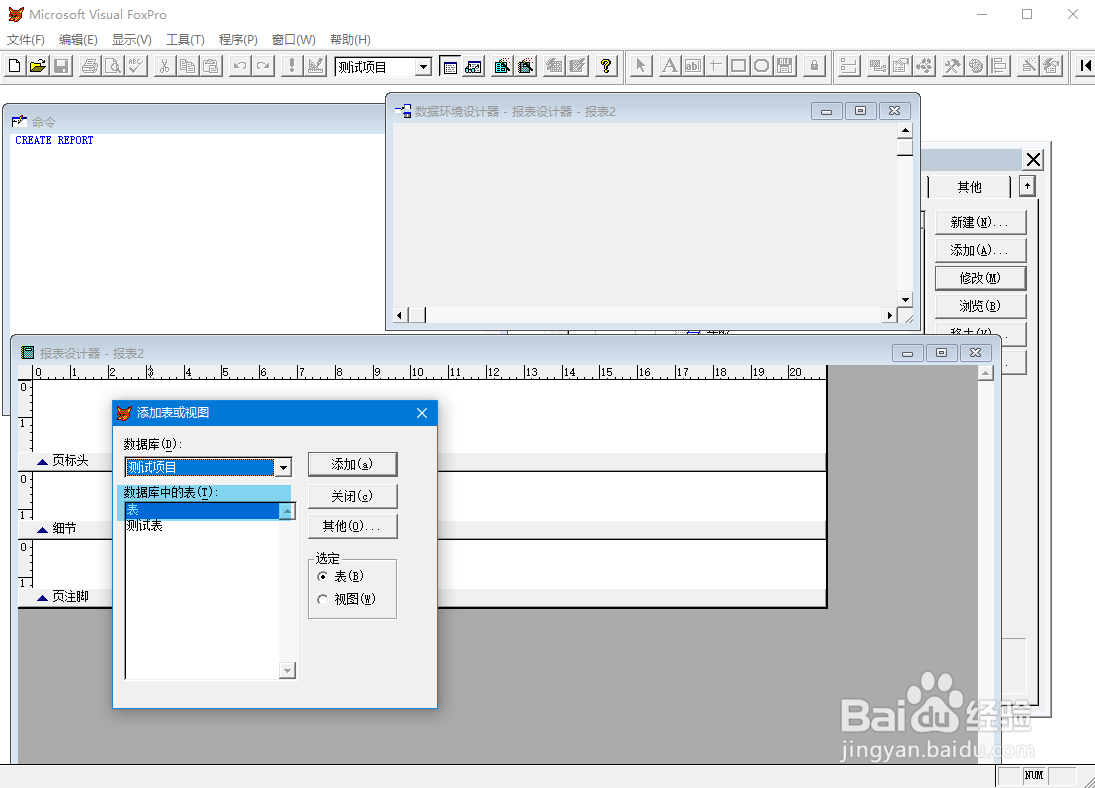
Task: Click the Data Environment vertical scroll-down arrow
Action: coord(905,300)
